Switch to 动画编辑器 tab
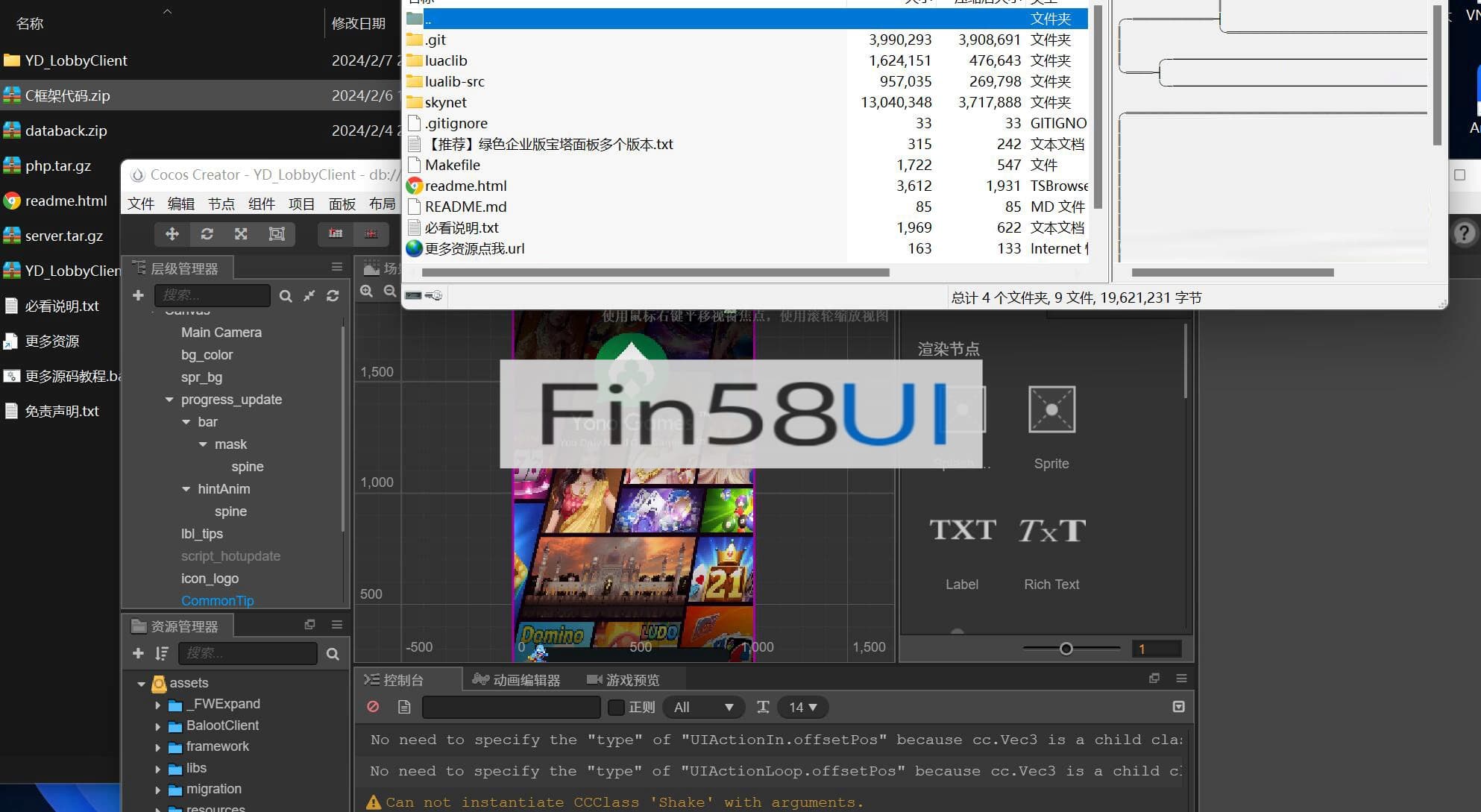This screenshot has height=812, width=1481. [x=517, y=680]
